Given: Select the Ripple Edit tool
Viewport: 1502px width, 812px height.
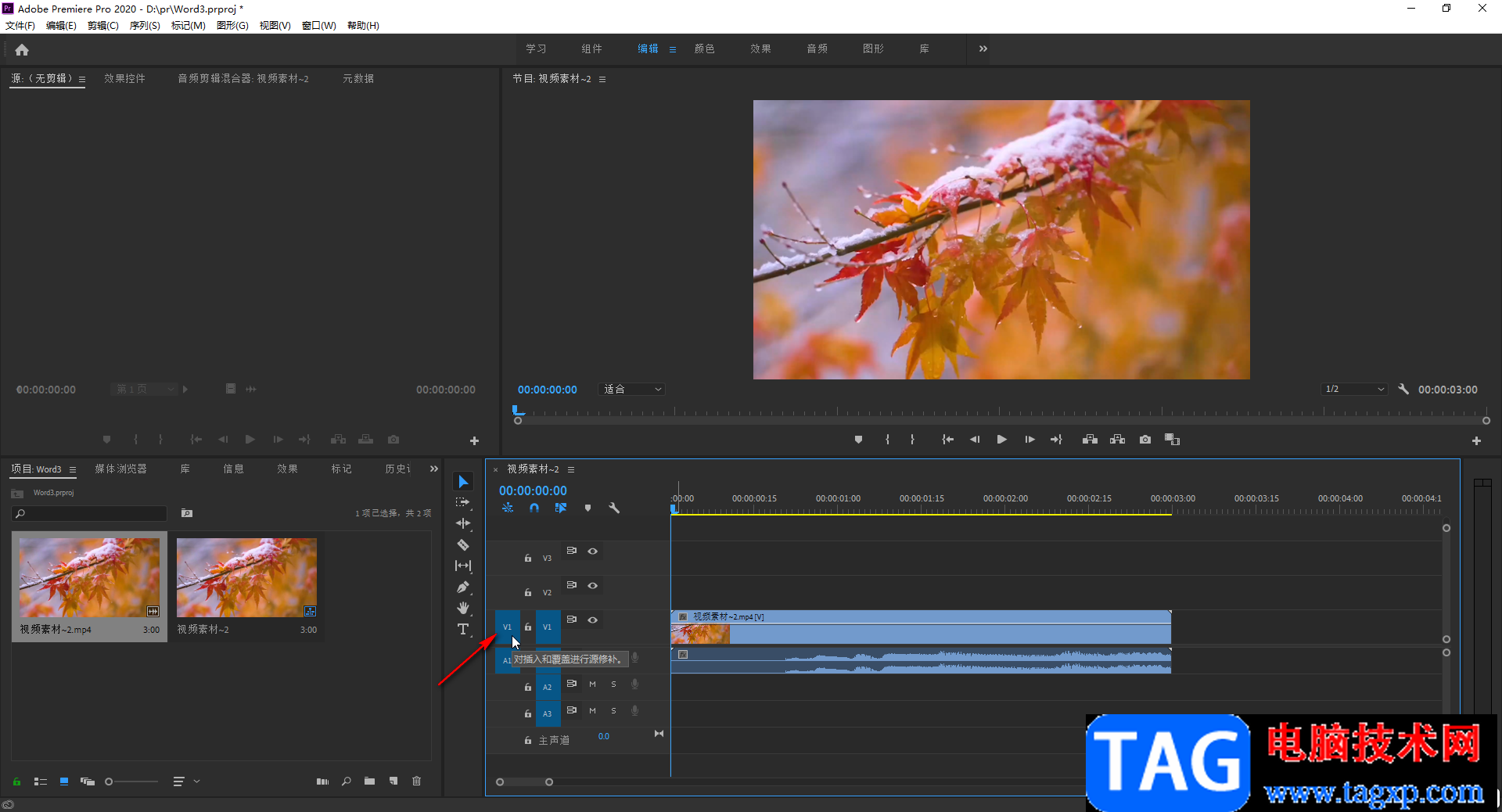Looking at the screenshot, I should 463,523.
